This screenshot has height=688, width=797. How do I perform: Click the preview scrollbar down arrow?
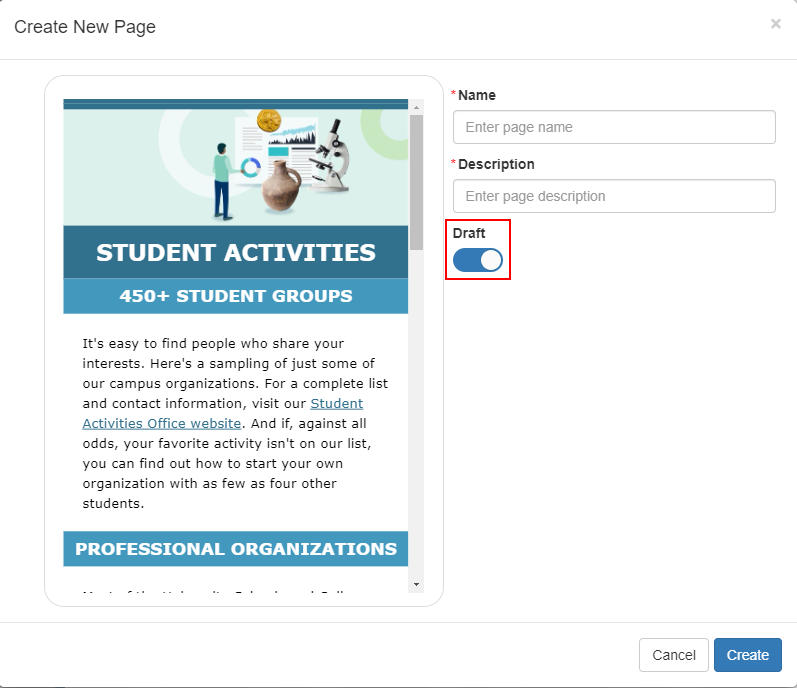pos(416,583)
